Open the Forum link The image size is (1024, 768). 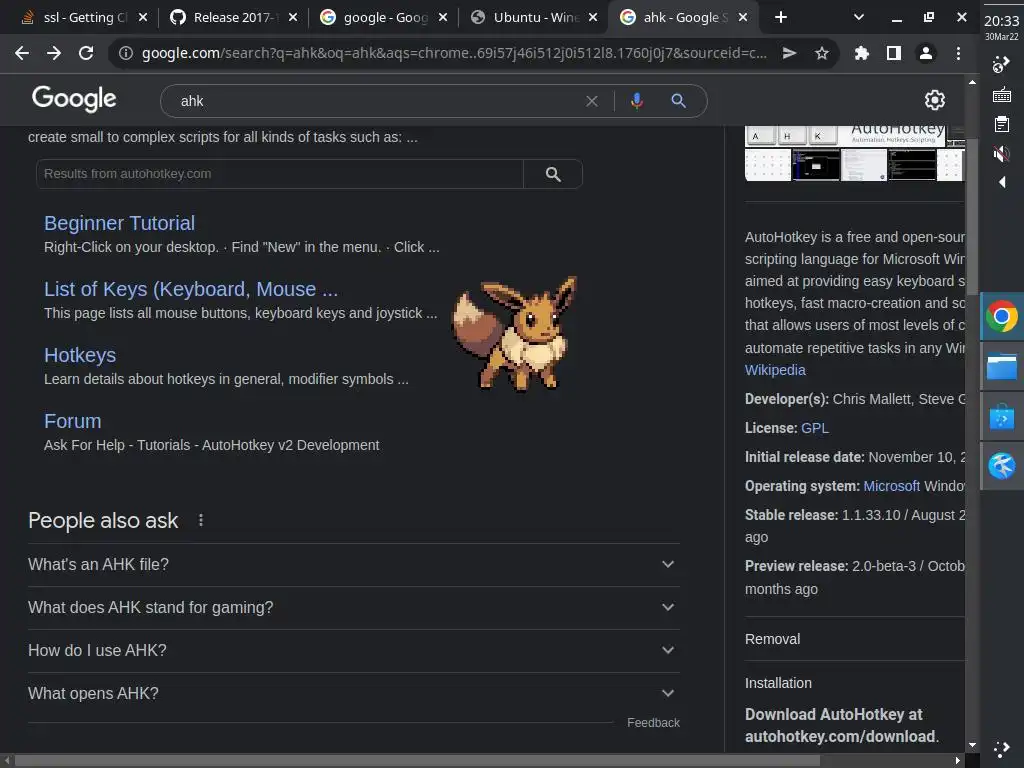(x=72, y=421)
